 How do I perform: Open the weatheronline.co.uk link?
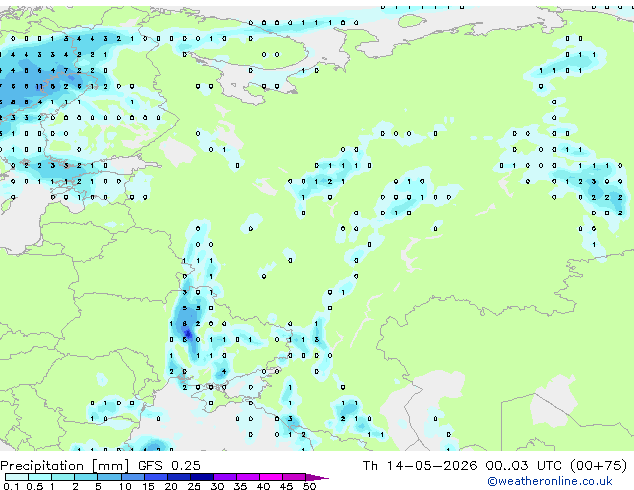550,481
